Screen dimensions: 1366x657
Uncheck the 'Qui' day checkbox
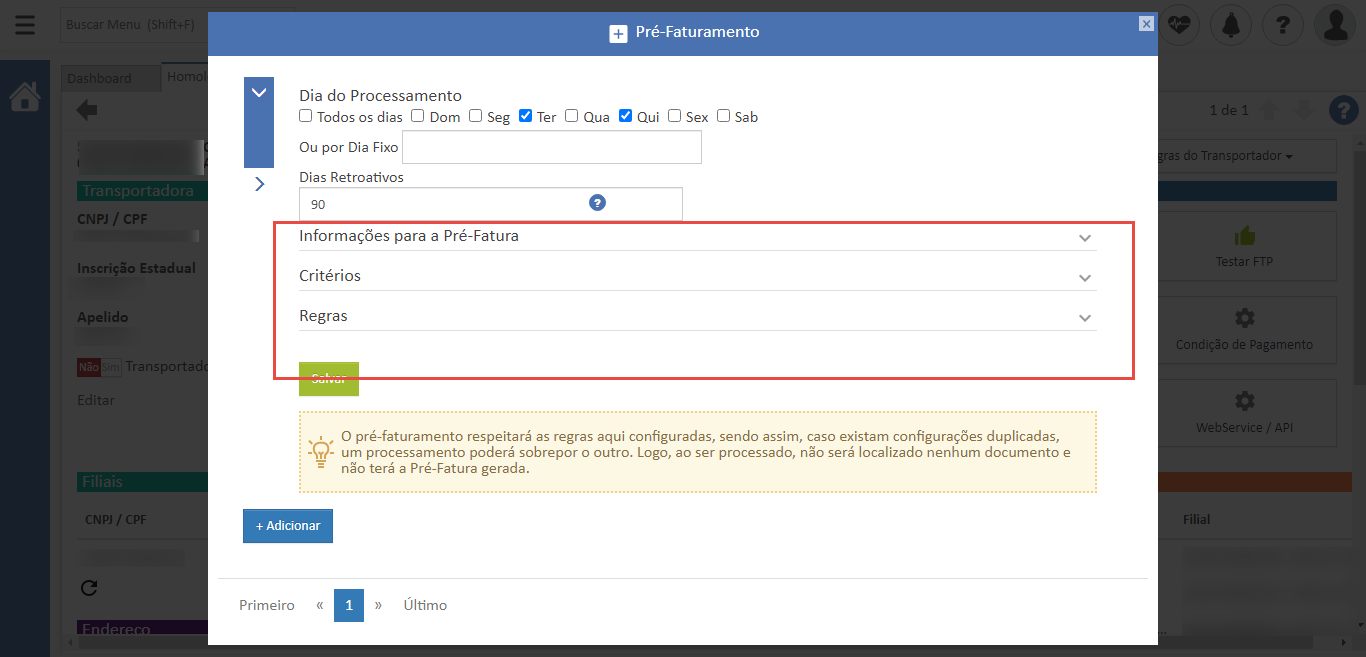626,116
